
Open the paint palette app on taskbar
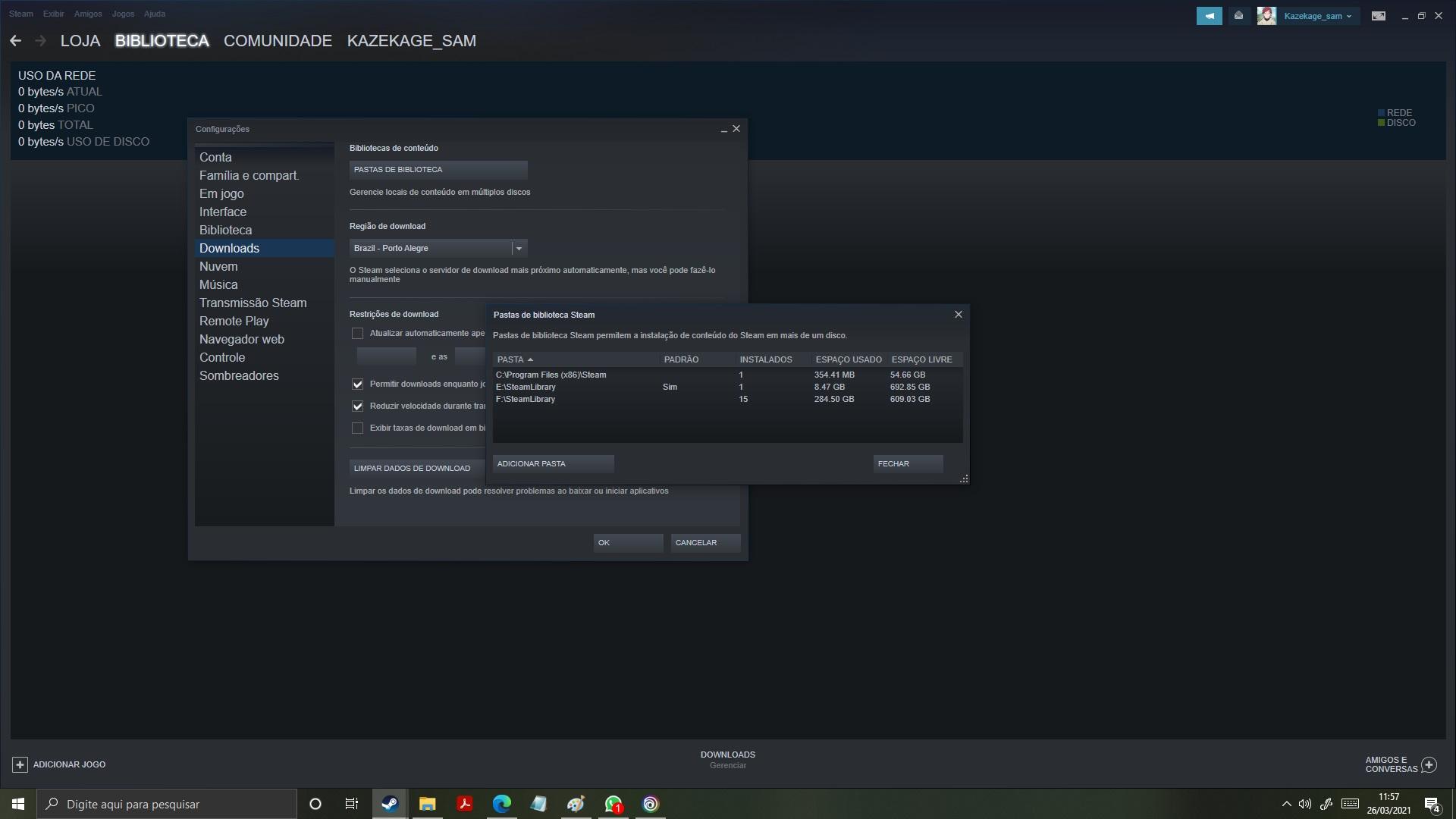point(576,804)
